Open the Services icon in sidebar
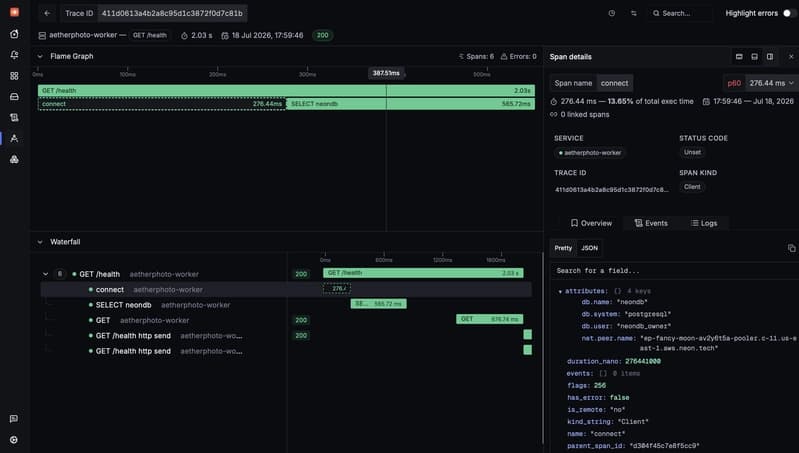Screen dimensions: 799x453 click(14, 34)
